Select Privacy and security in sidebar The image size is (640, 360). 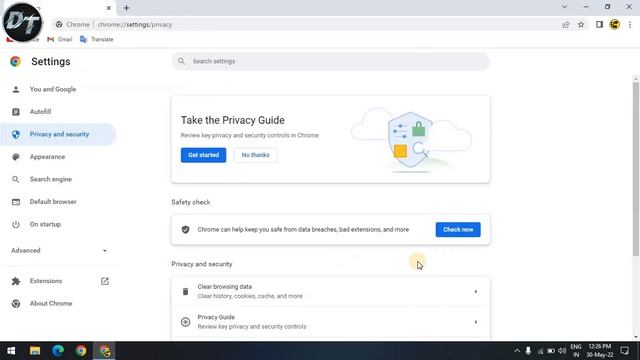(x=59, y=134)
